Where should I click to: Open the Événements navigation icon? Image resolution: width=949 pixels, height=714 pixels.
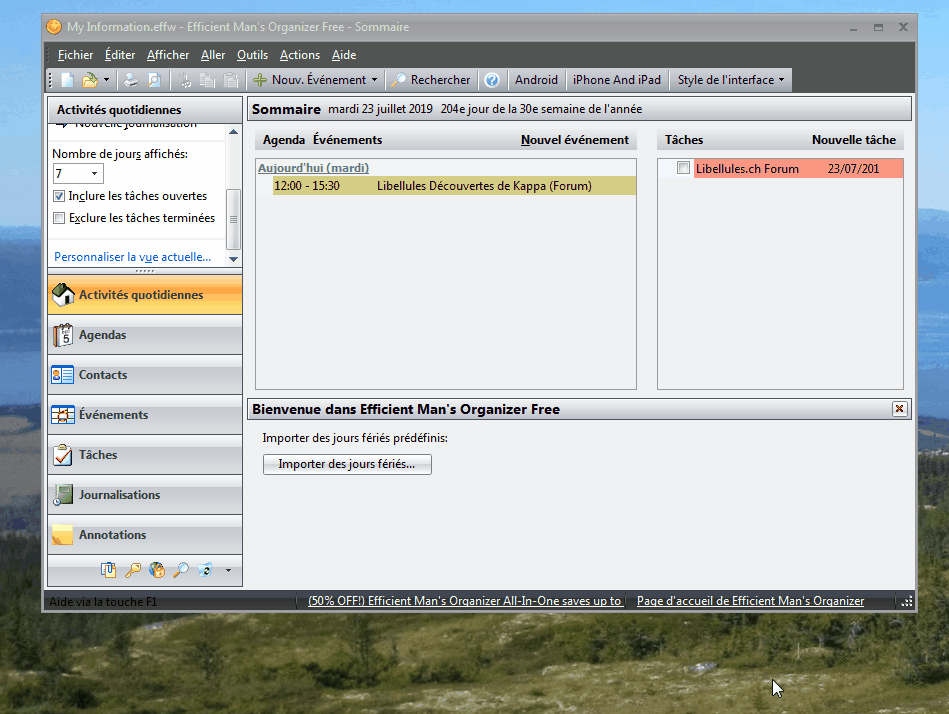point(63,415)
